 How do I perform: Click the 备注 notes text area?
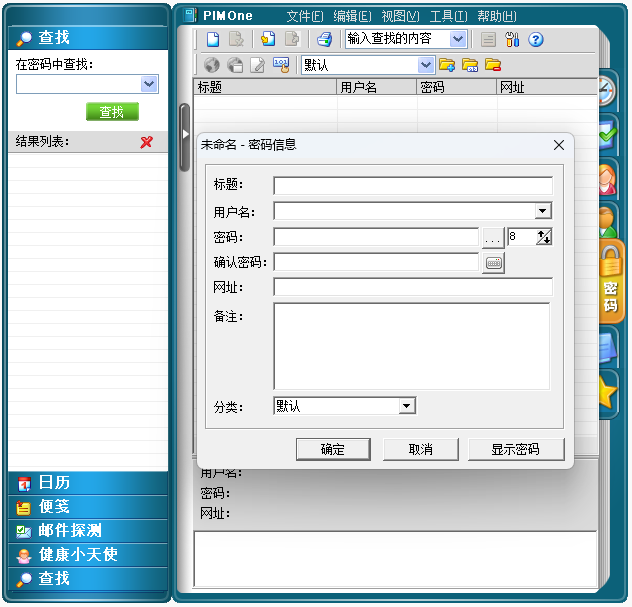click(x=412, y=346)
